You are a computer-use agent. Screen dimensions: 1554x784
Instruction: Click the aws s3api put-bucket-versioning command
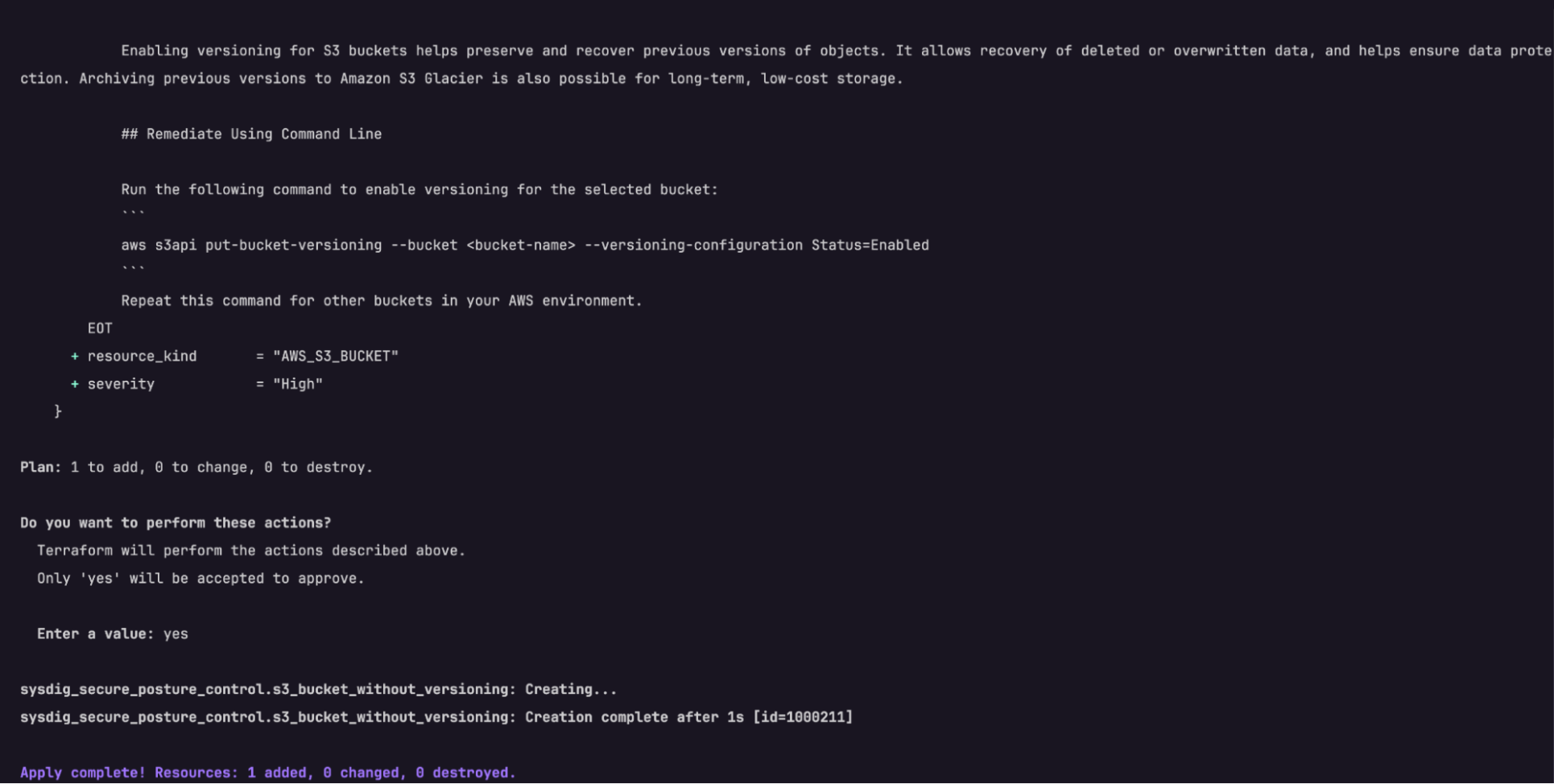tap(525, 246)
